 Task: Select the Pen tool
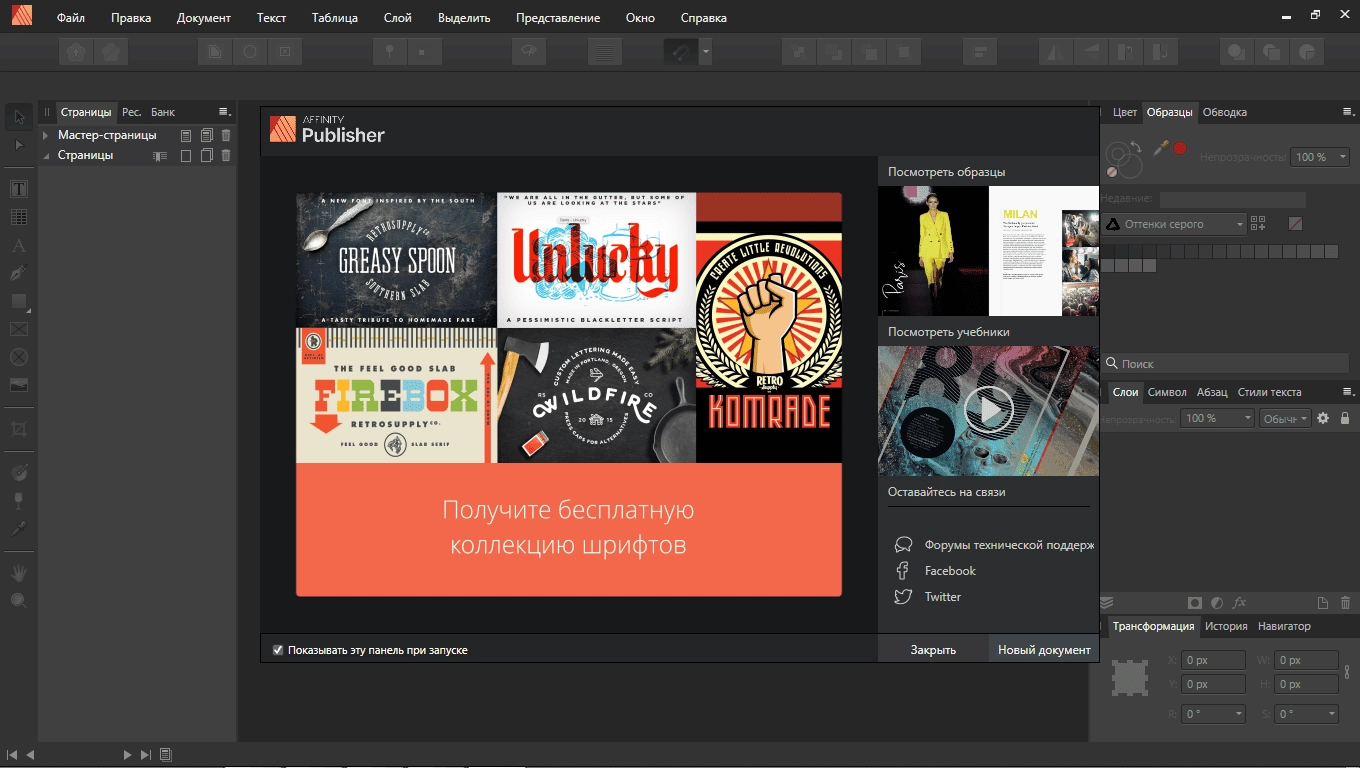coord(19,273)
